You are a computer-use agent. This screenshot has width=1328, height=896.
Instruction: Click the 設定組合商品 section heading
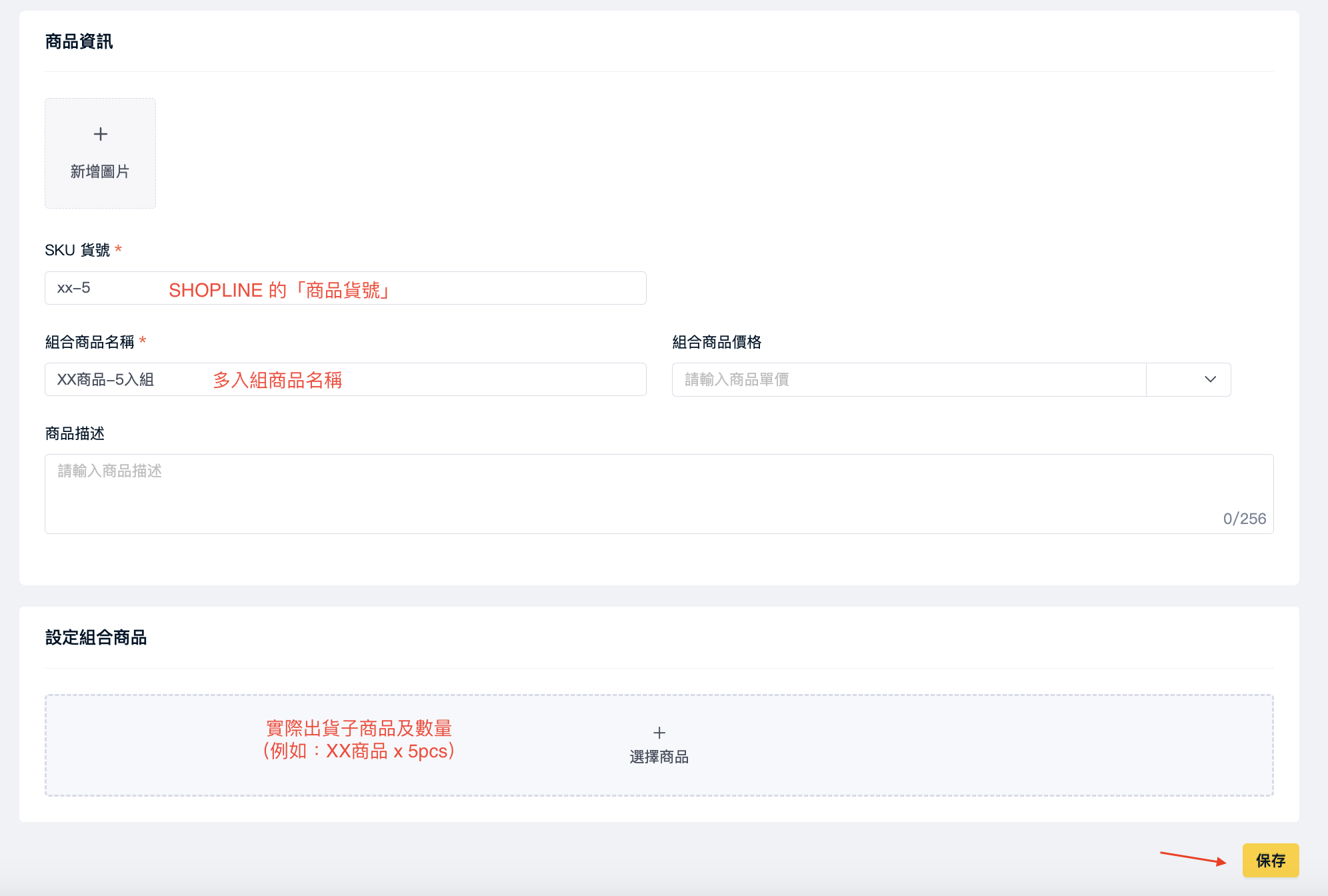coord(96,637)
